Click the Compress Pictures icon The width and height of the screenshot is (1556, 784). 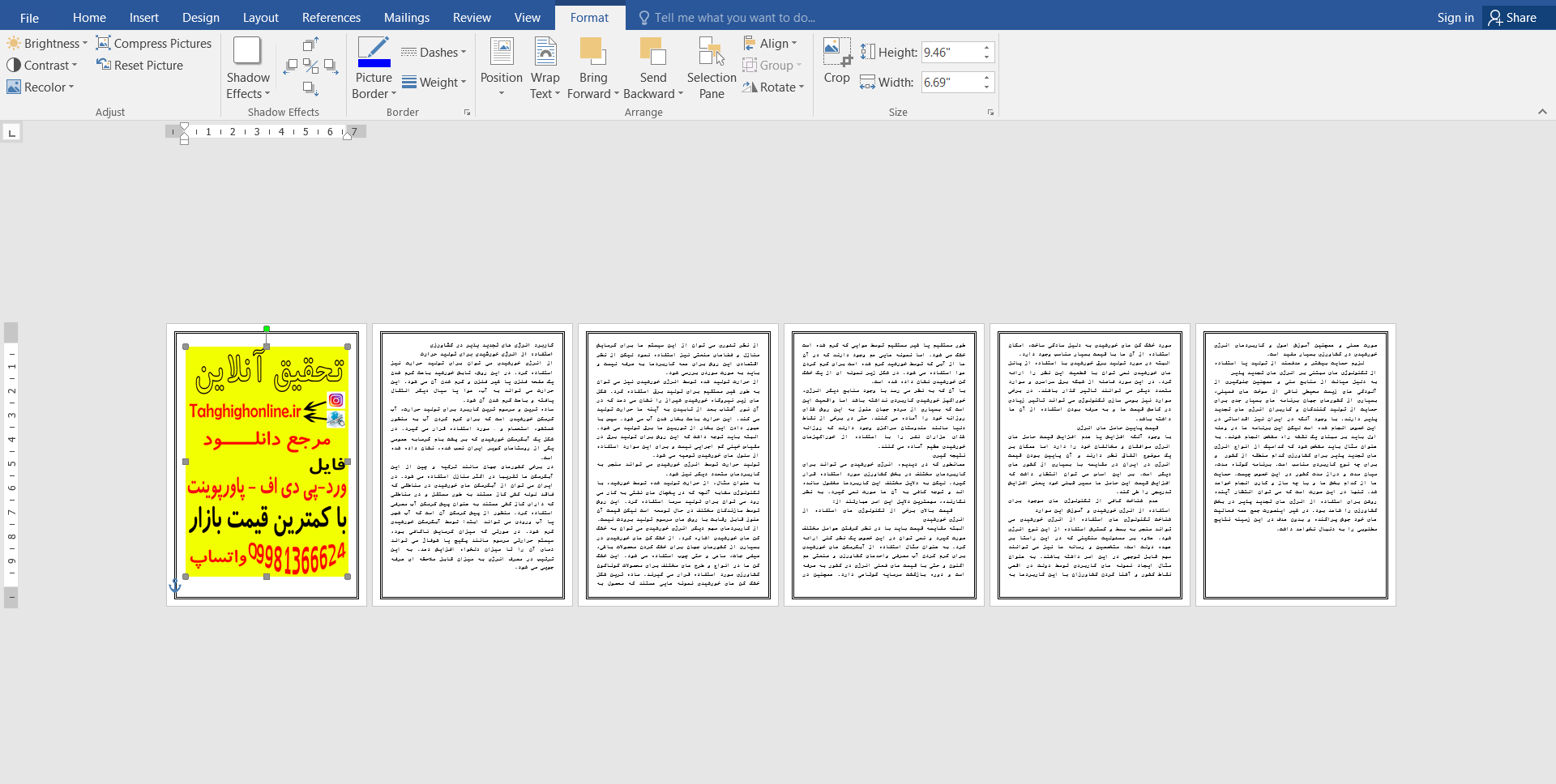pos(104,43)
